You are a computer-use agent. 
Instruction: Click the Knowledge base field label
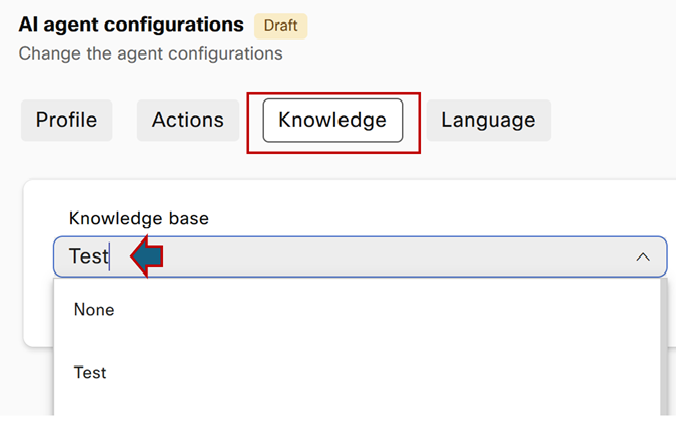pyautogui.click(x=139, y=218)
